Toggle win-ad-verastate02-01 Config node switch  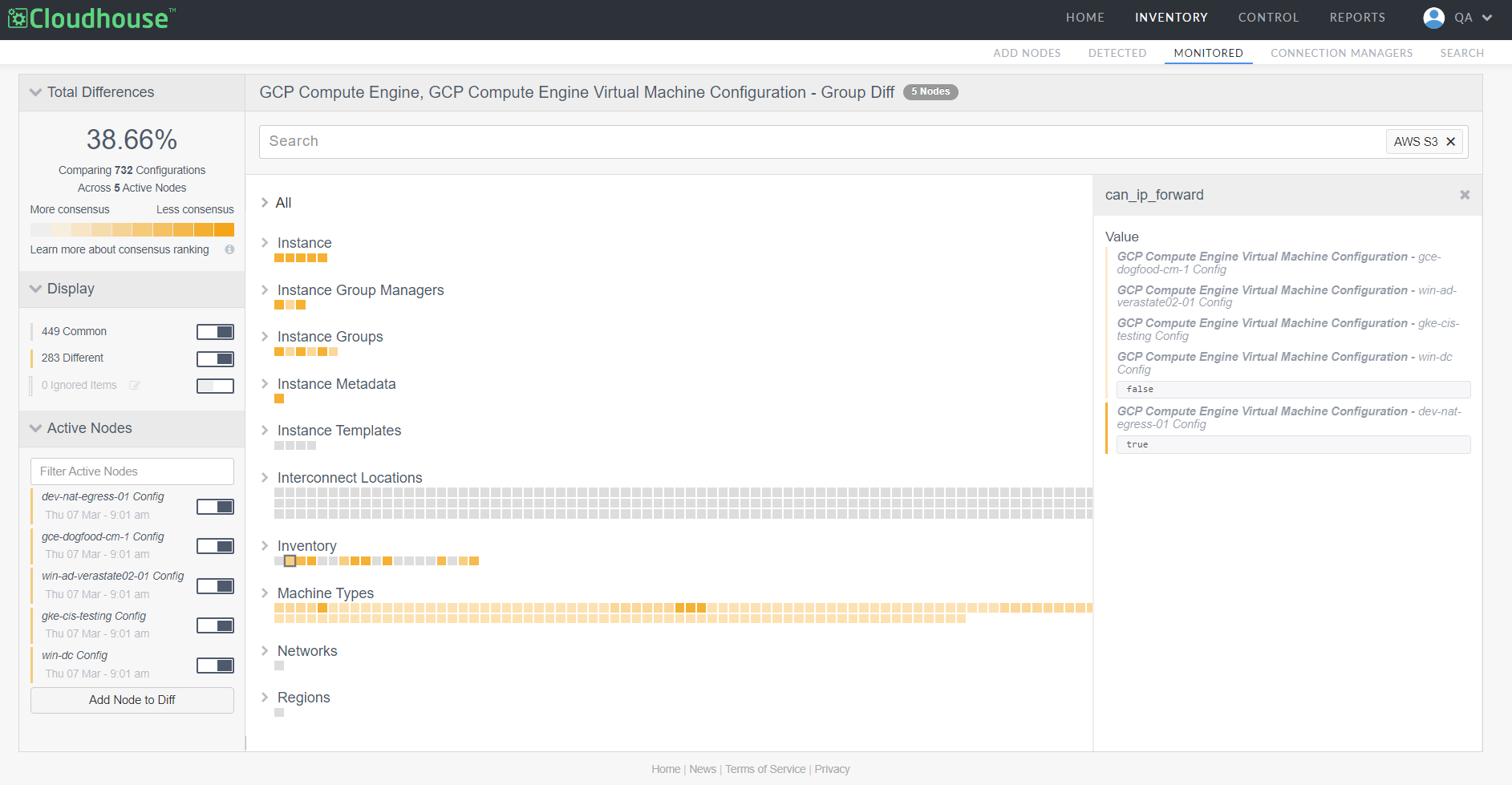pos(215,586)
